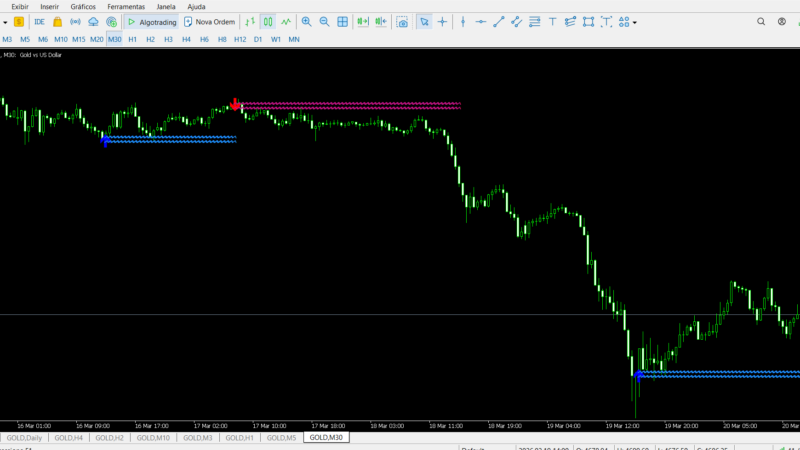Select the trendline drawing tool
The height and width of the screenshot is (450, 800).
coord(499,21)
